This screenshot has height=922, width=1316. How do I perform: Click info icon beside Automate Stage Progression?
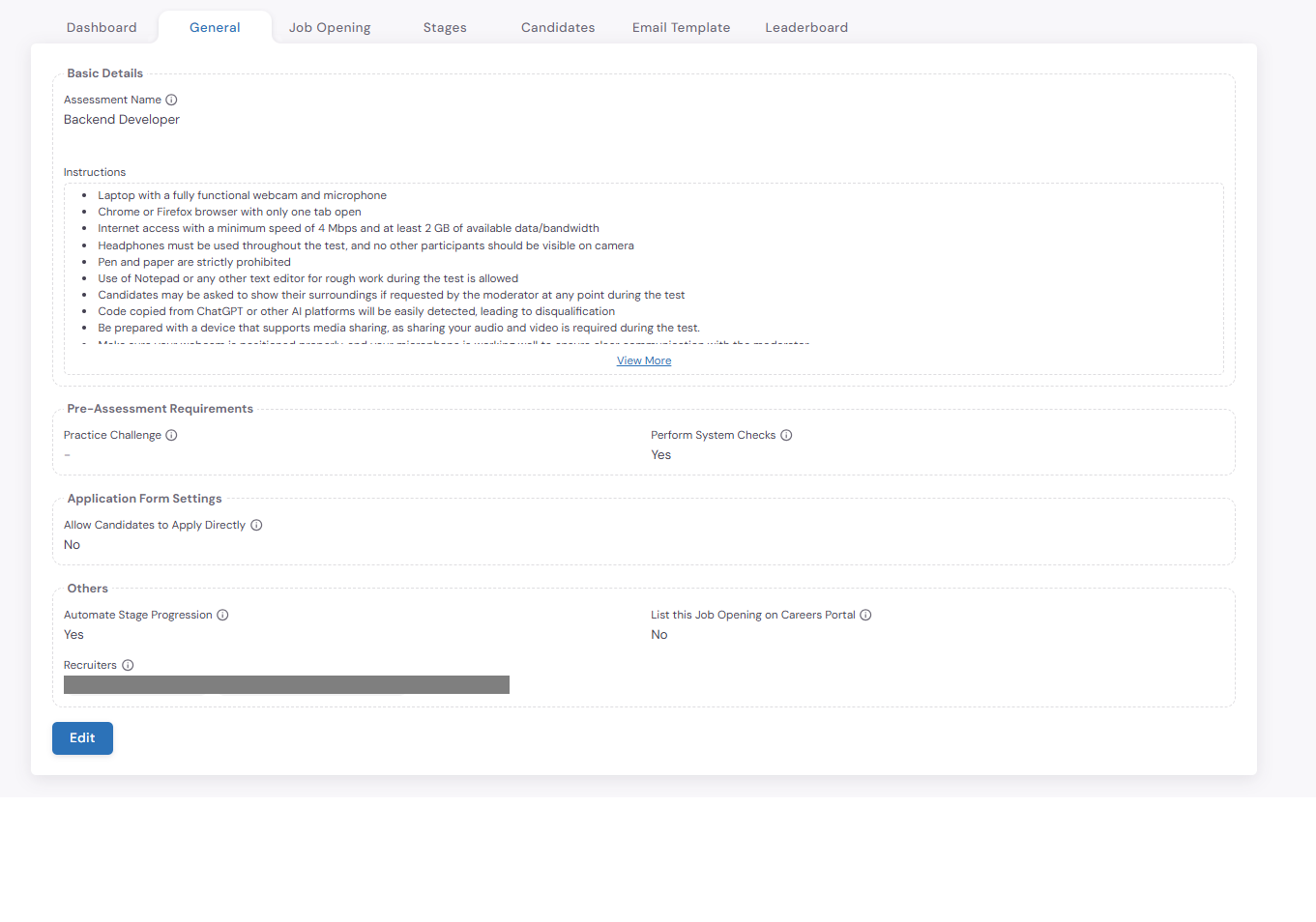pyautogui.click(x=222, y=615)
